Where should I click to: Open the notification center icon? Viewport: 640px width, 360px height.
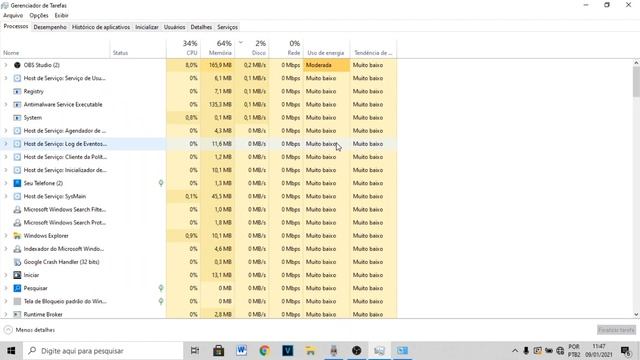(x=625, y=351)
